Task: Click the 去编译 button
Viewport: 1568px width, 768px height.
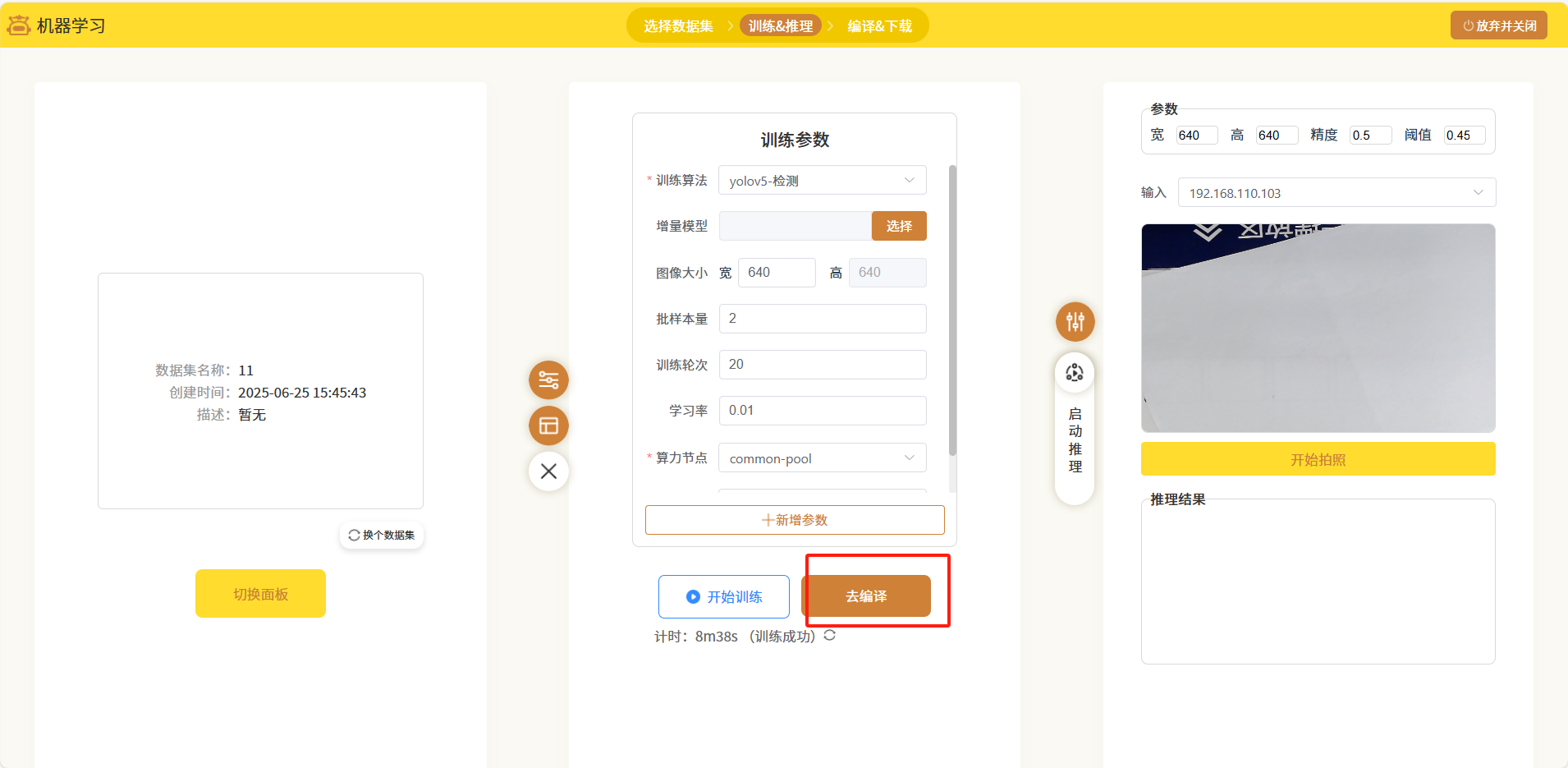Action: (x=866, y=596)
